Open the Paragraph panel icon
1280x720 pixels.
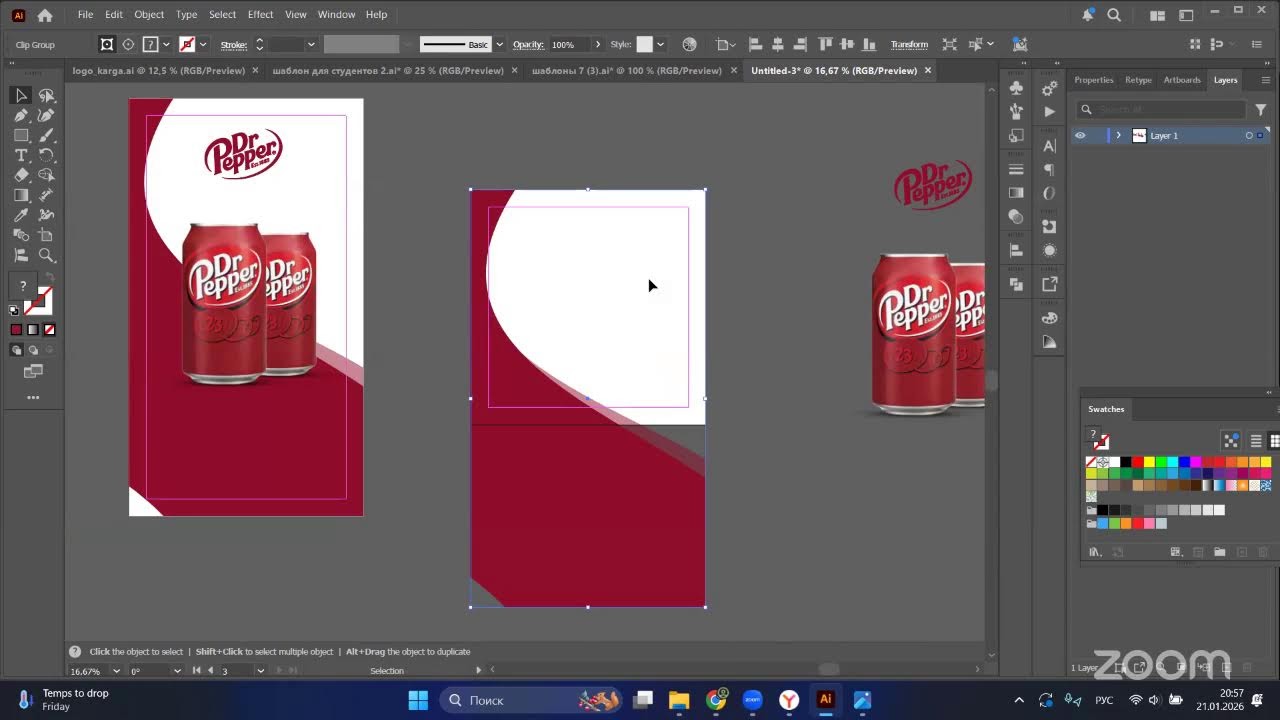(1049, 170)
